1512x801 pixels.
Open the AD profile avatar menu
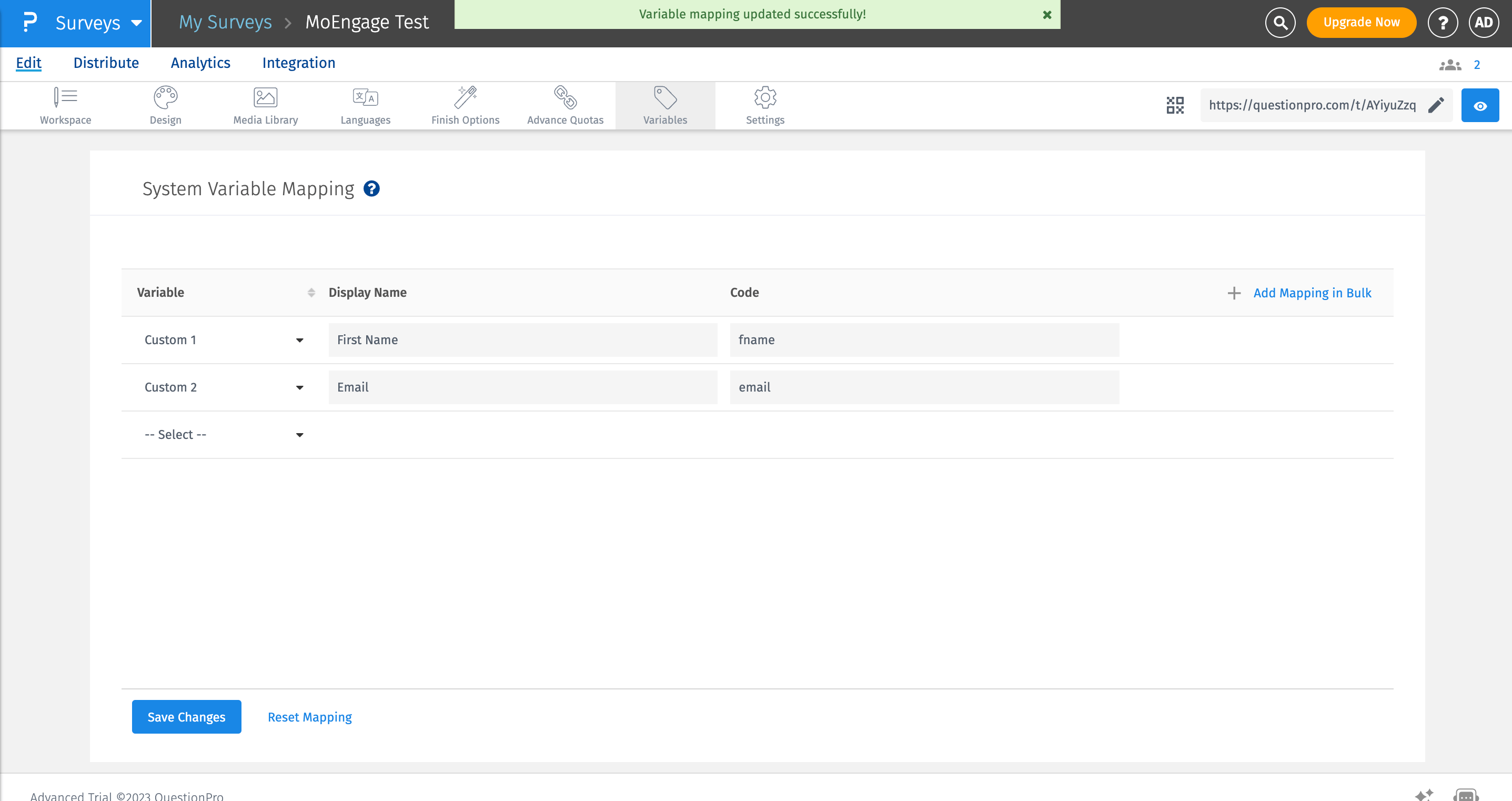[1483, 22]
